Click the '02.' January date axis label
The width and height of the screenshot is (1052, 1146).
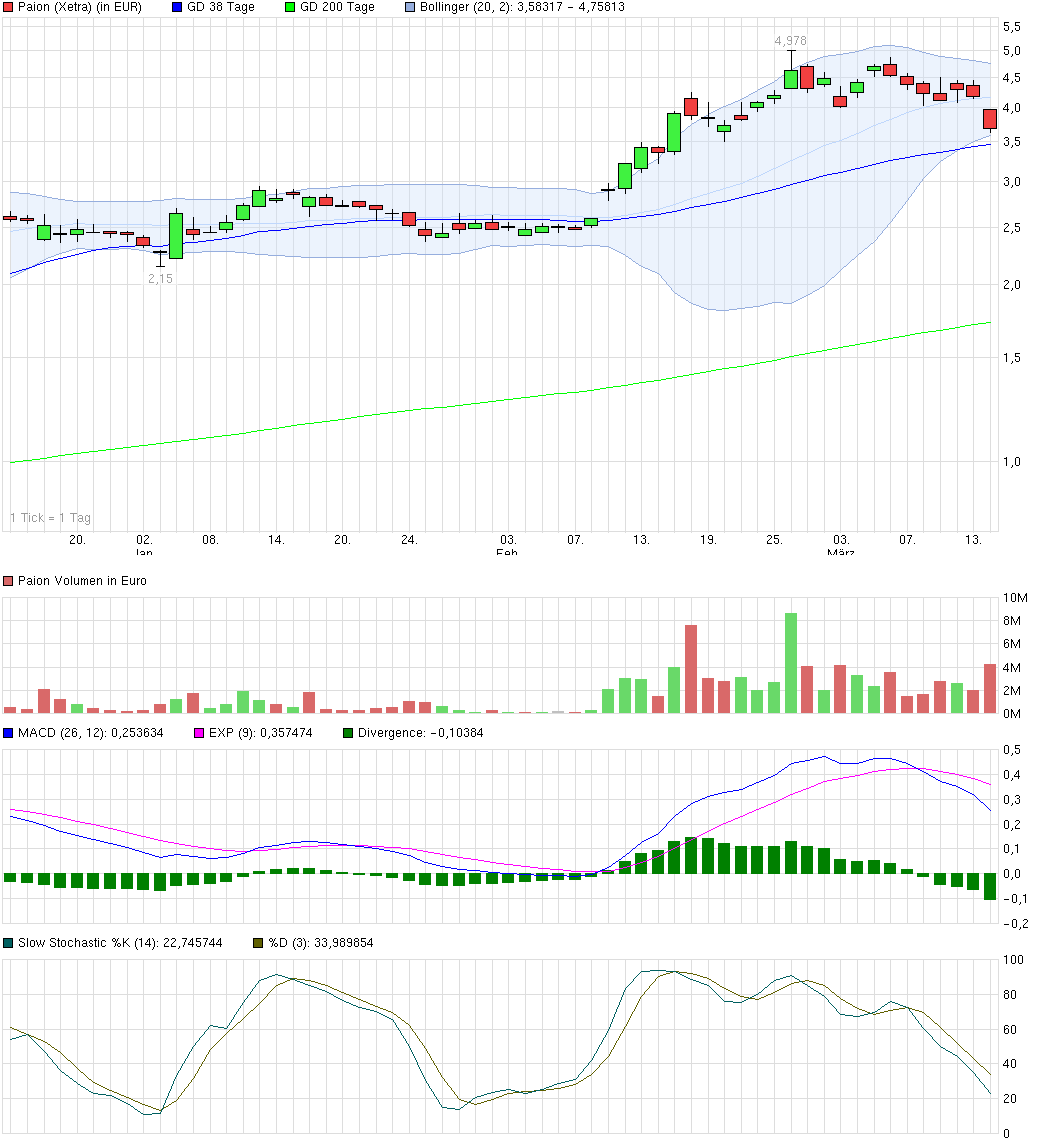tap(144, 540)
